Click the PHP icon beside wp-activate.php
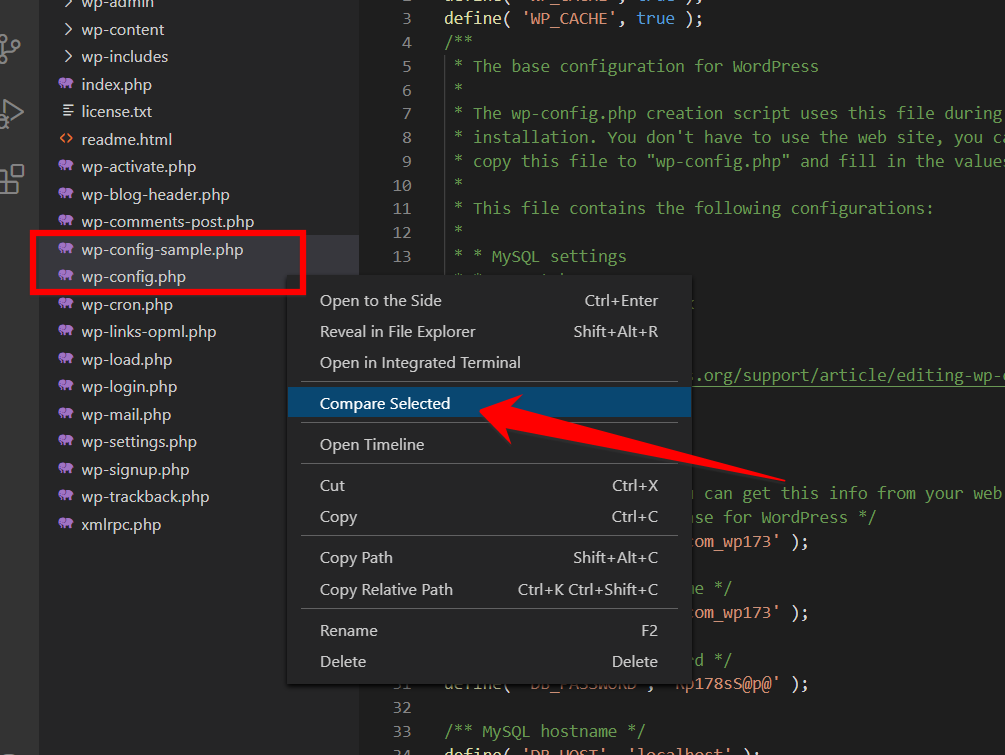Screen dimensions: 1005x755 pos(65,165)
